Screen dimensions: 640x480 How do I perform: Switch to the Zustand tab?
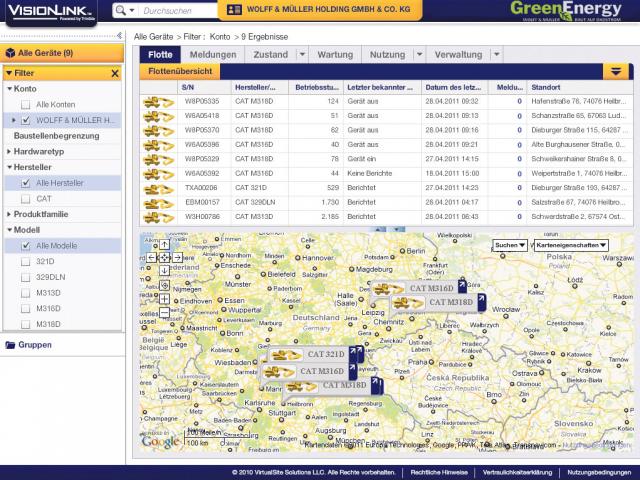271,55
